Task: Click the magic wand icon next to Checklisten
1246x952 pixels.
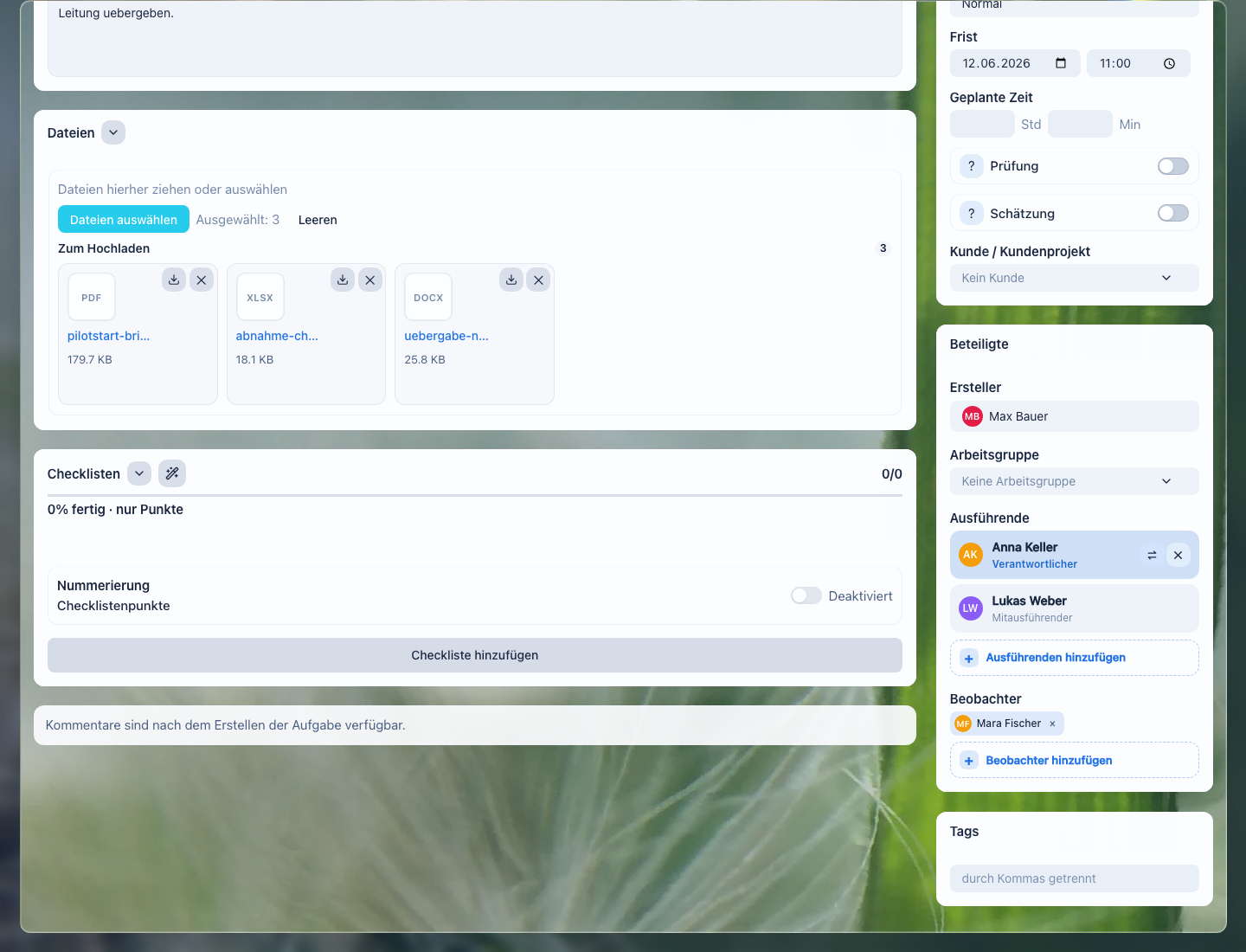Action: 172,473
